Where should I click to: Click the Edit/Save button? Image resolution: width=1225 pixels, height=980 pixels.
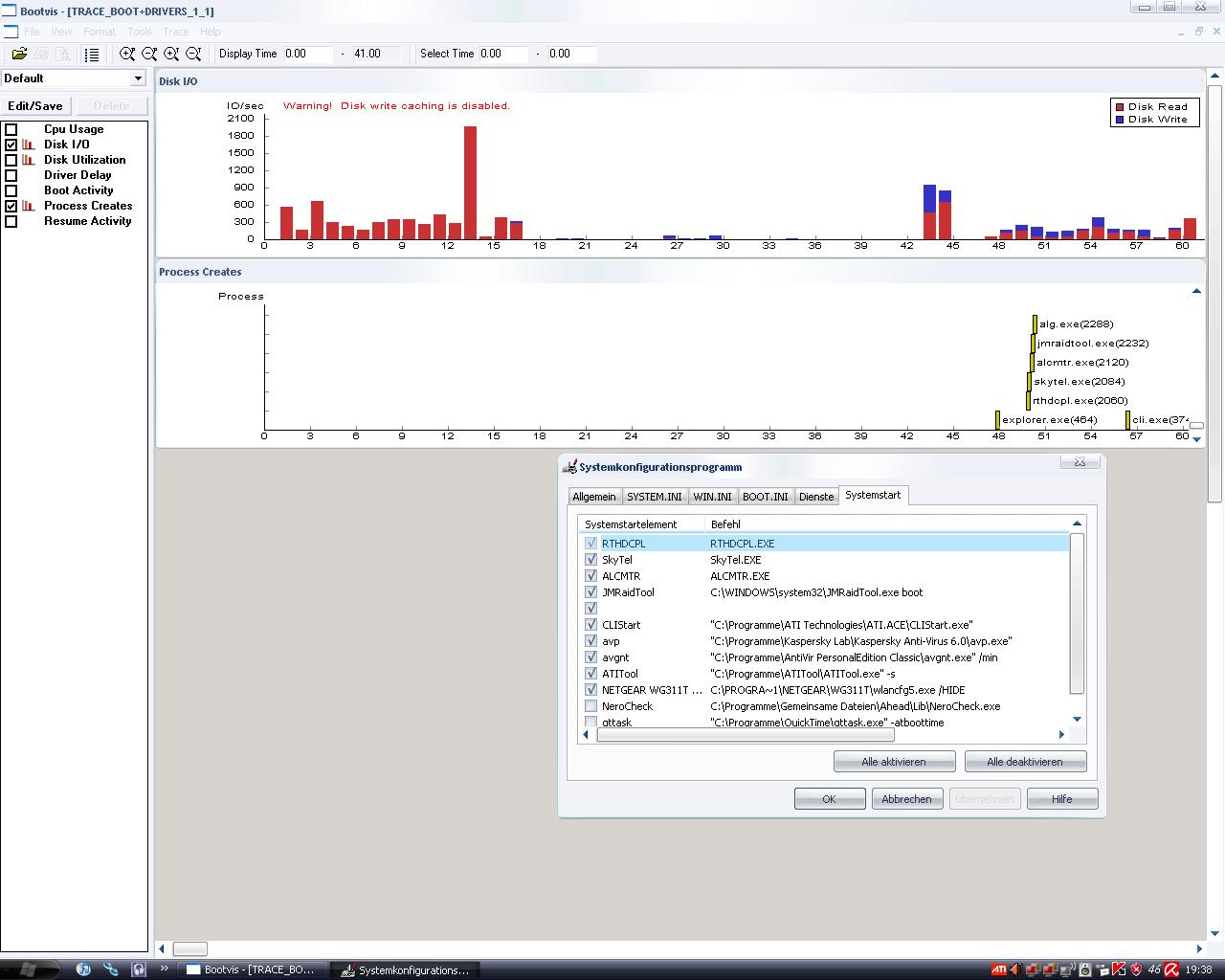(x=35, y=106)
